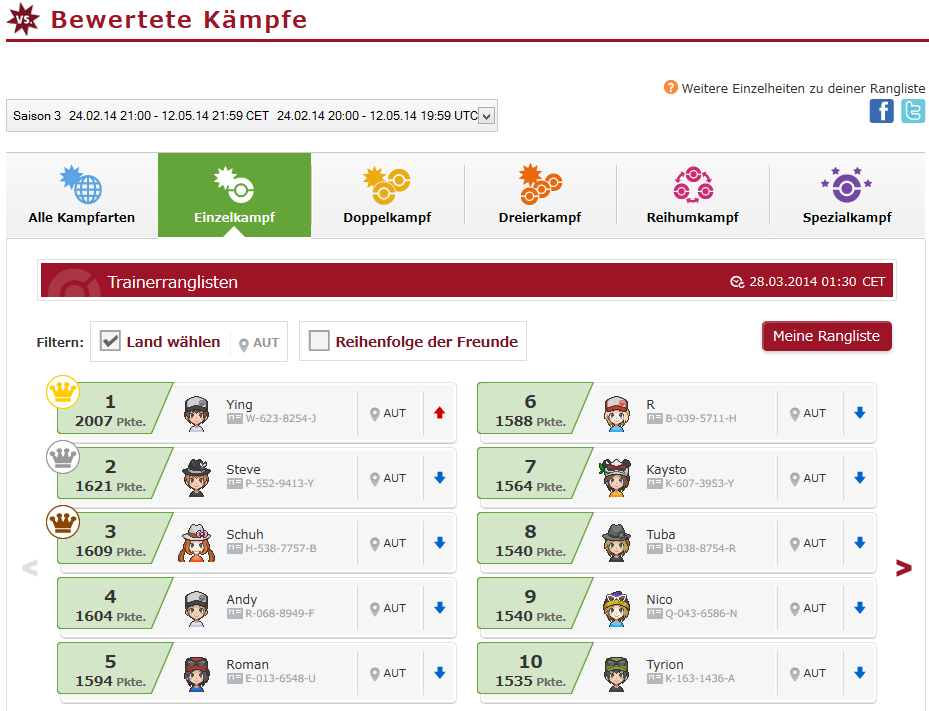Click the Ying trainer name

click(x=239, y=404)
